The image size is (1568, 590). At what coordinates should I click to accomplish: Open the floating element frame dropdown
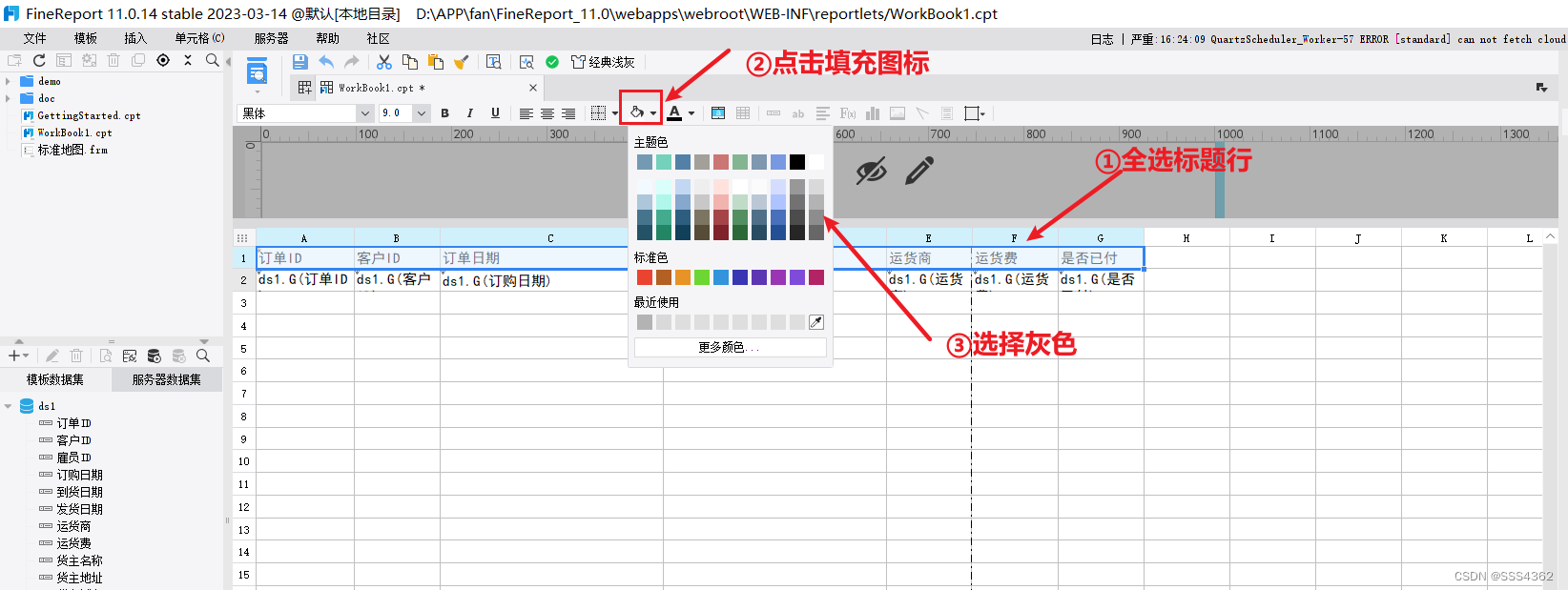click(975, 113)
